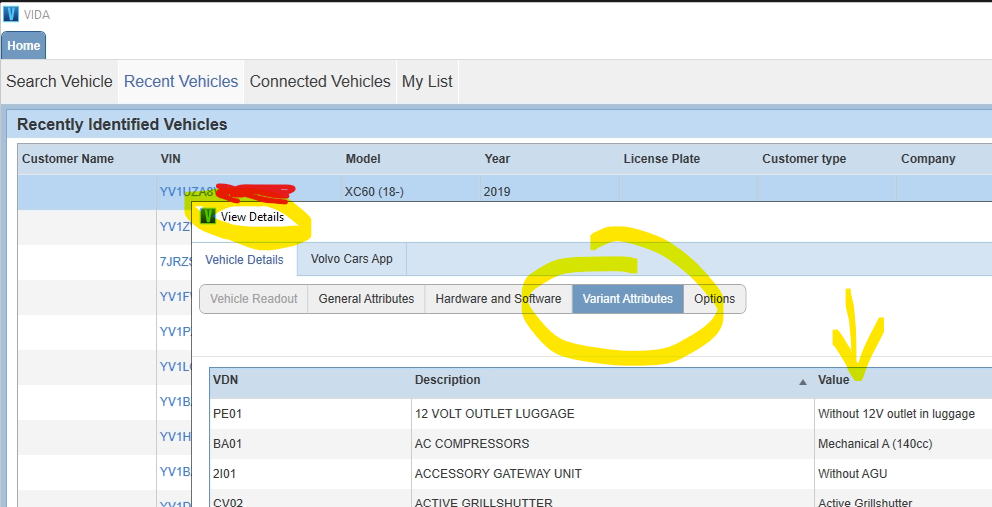Screen dimensions: 992x507
Task: Open the VIN link starting YV1P
Action: click(175, 332)
